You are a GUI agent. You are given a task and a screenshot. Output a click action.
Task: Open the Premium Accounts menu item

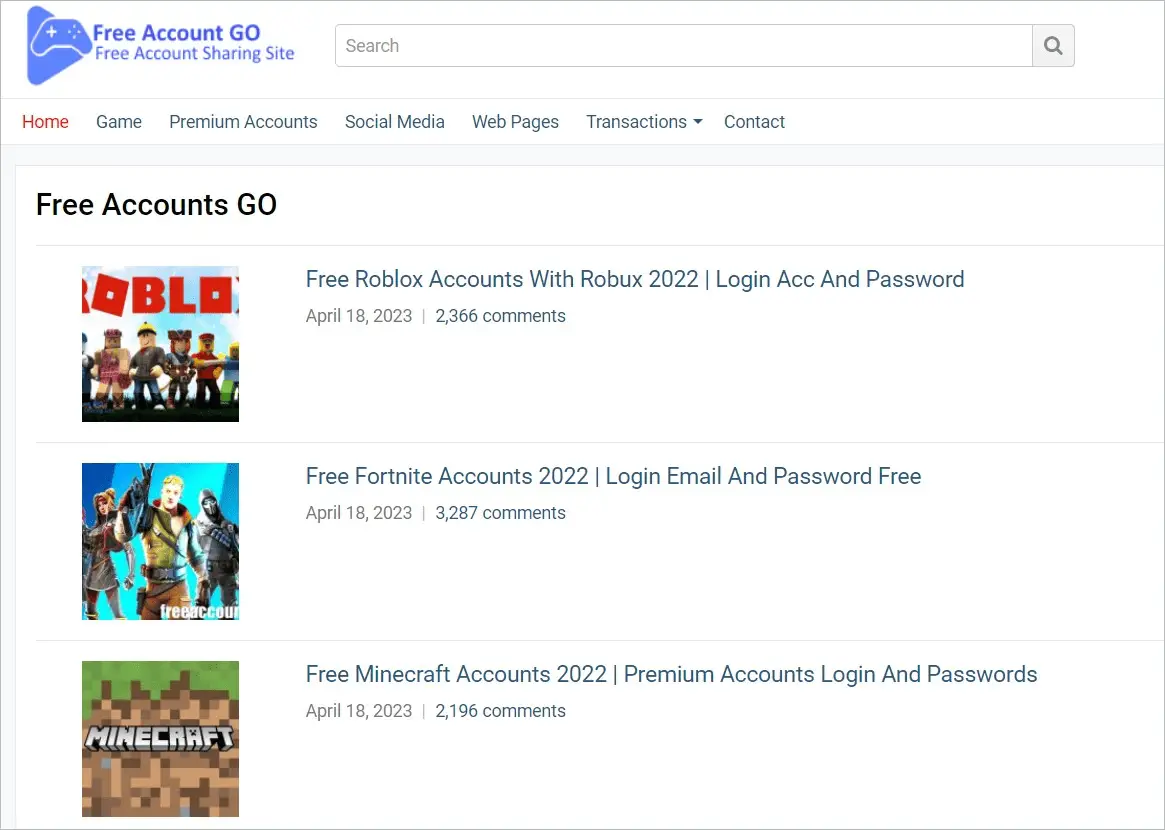pyautogui.click(x=243, y=122)
